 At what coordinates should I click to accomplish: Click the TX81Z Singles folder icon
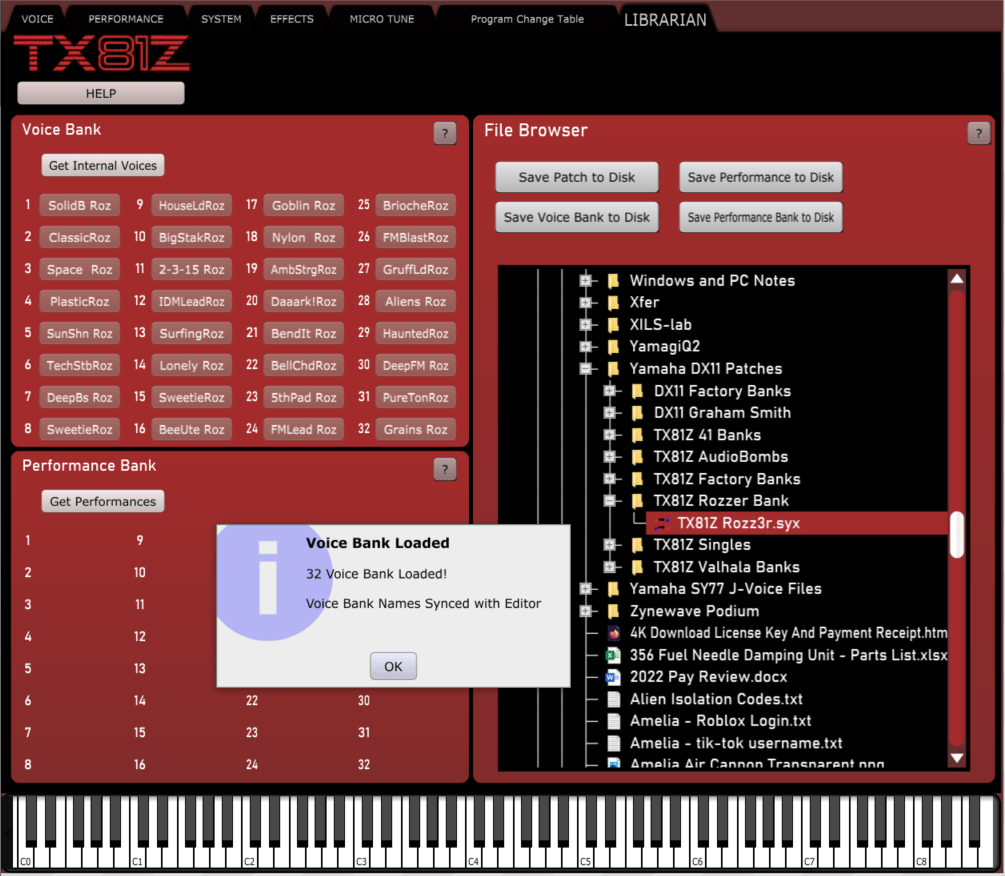click(637, 545)
